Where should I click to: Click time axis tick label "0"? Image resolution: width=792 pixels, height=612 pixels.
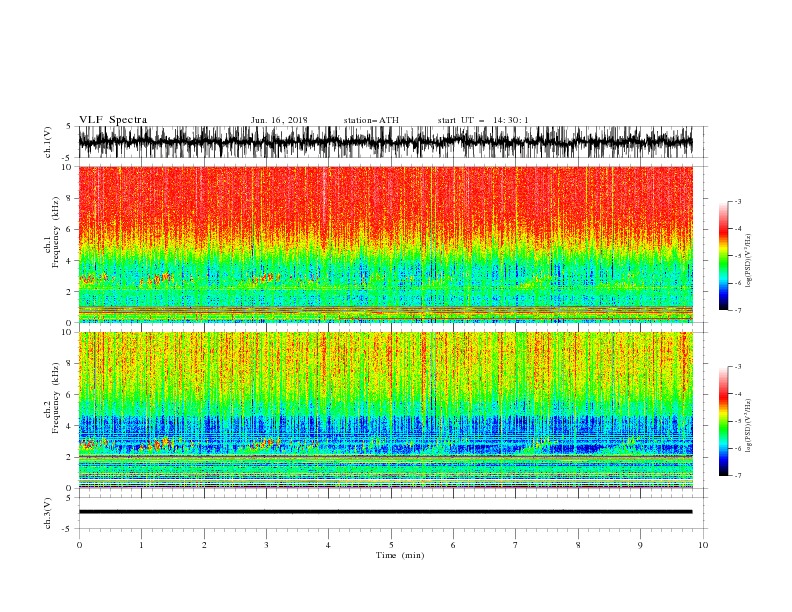coord(79,545)
